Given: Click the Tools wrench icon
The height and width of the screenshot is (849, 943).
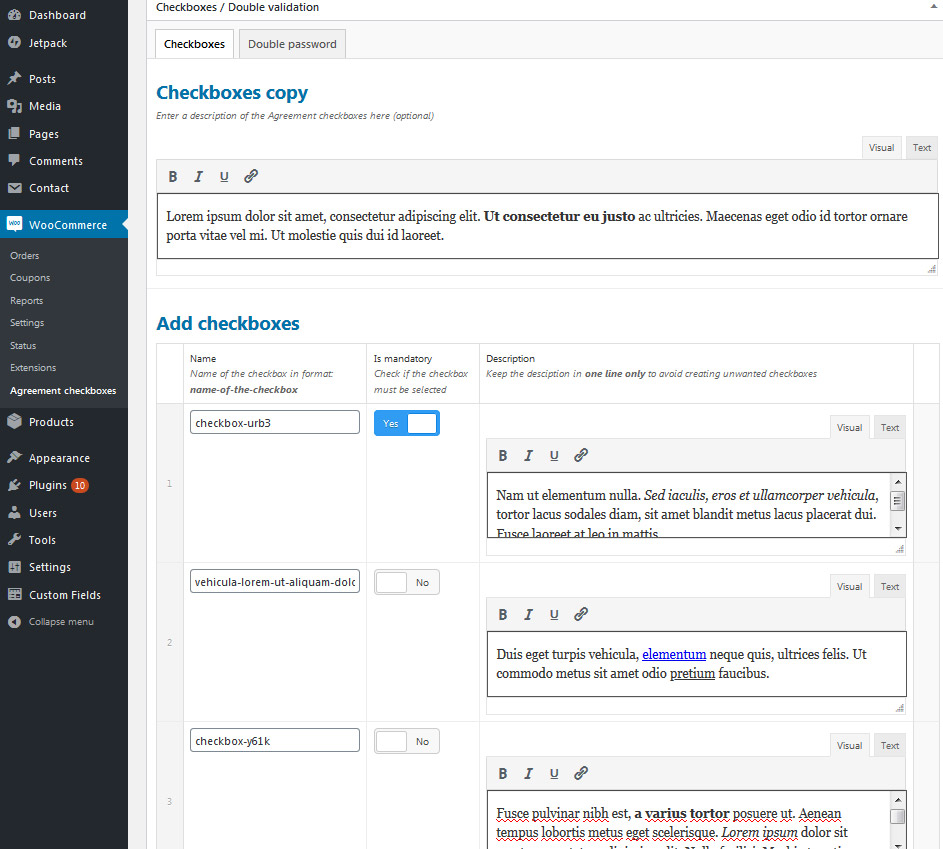Looking at the screenshot, I should [x=14, y=539].
